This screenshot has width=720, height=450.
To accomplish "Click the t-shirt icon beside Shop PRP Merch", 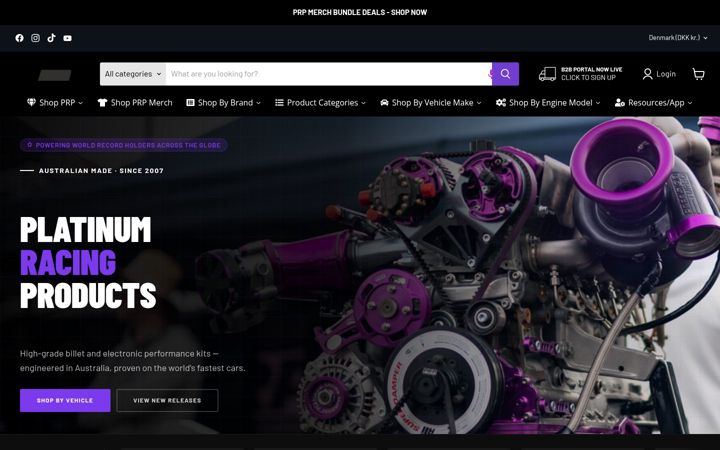I will pos(102,102).
